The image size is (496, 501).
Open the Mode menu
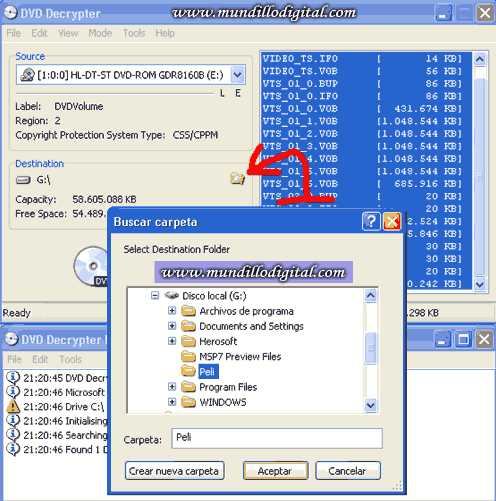pos(100,33)
